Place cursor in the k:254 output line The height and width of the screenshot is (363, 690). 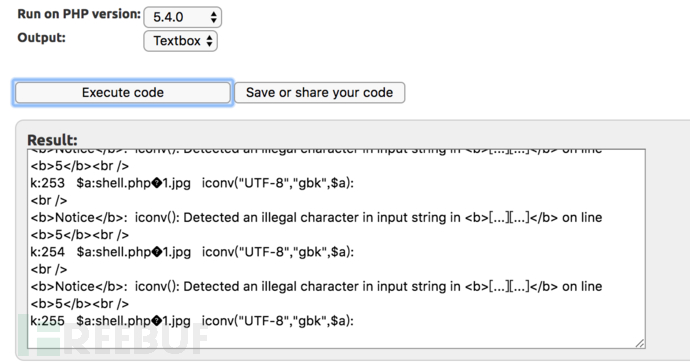(x=192, y=252)
